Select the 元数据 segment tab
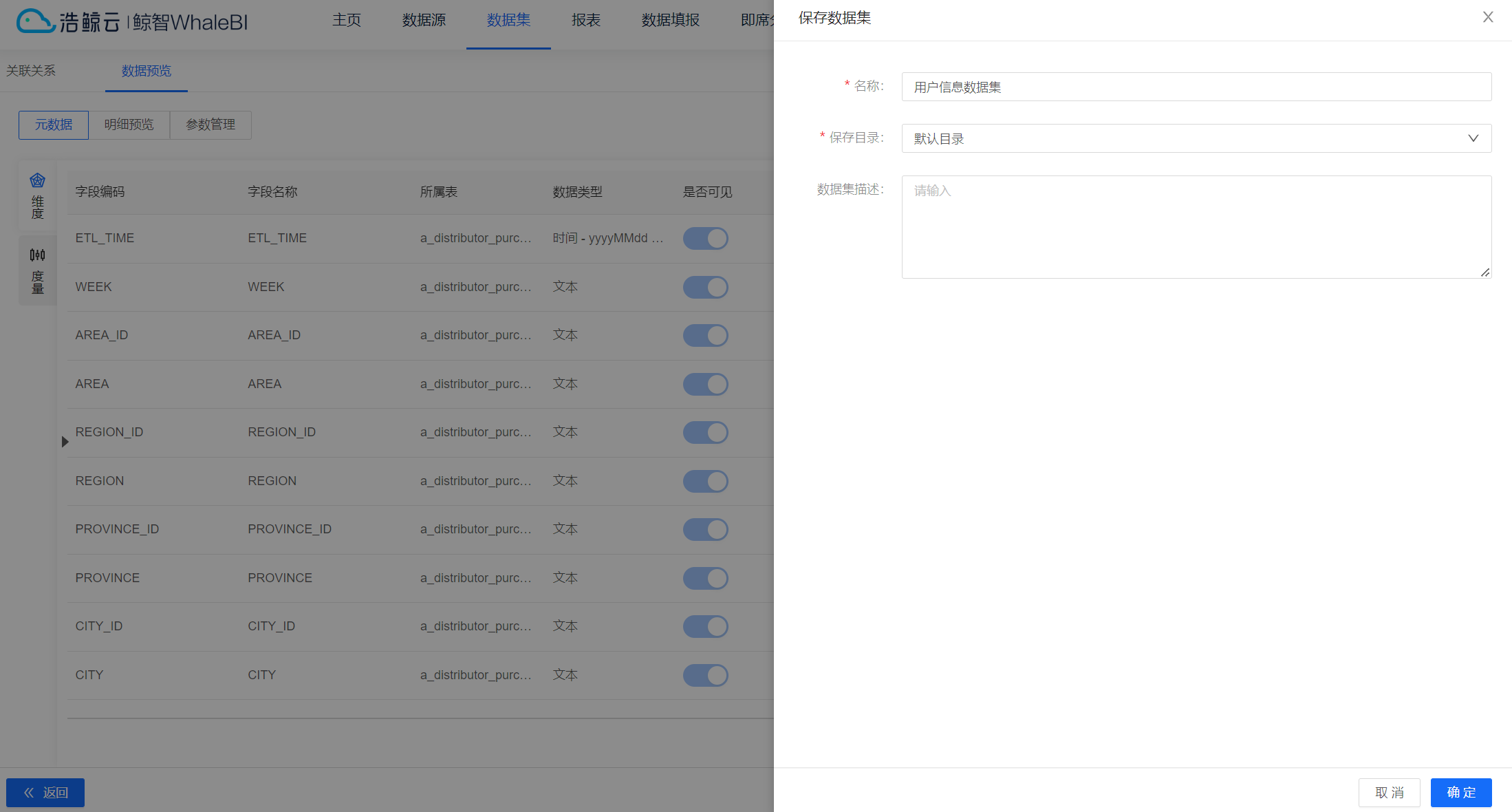Image resolution: width=1512 pixels, height=812 pixels. tap(54, 125)
